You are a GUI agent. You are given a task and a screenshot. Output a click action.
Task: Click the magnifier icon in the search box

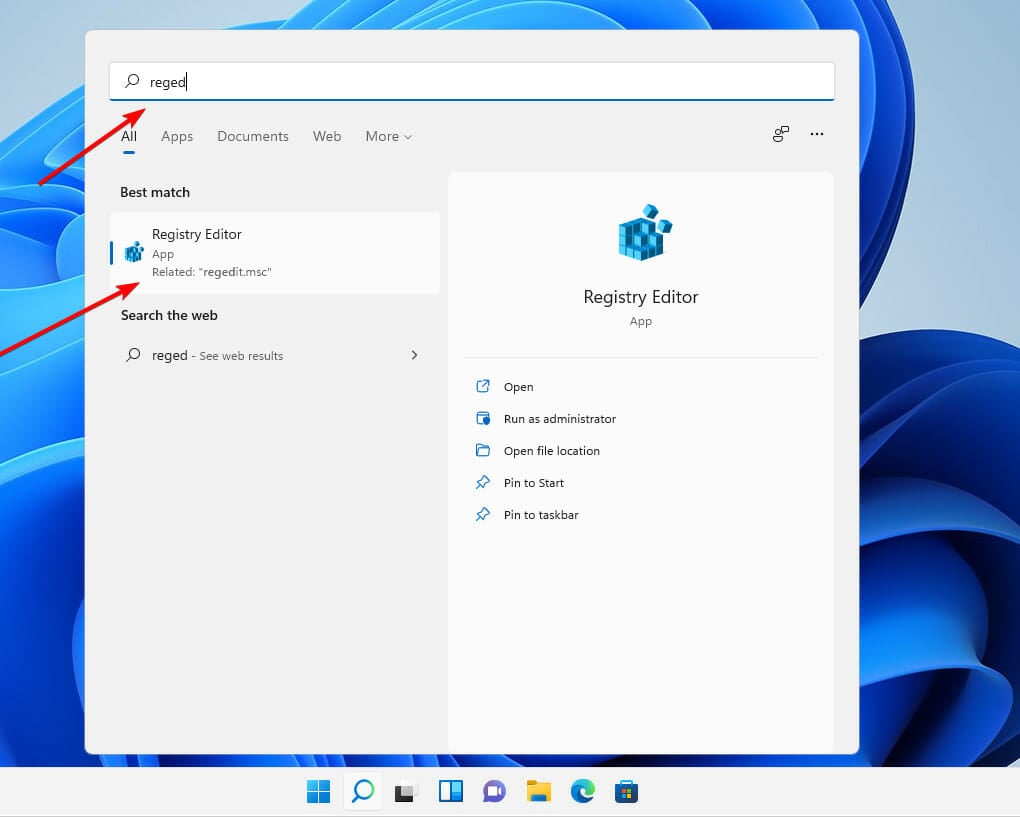pyautogui.click(x=132, y=81)
